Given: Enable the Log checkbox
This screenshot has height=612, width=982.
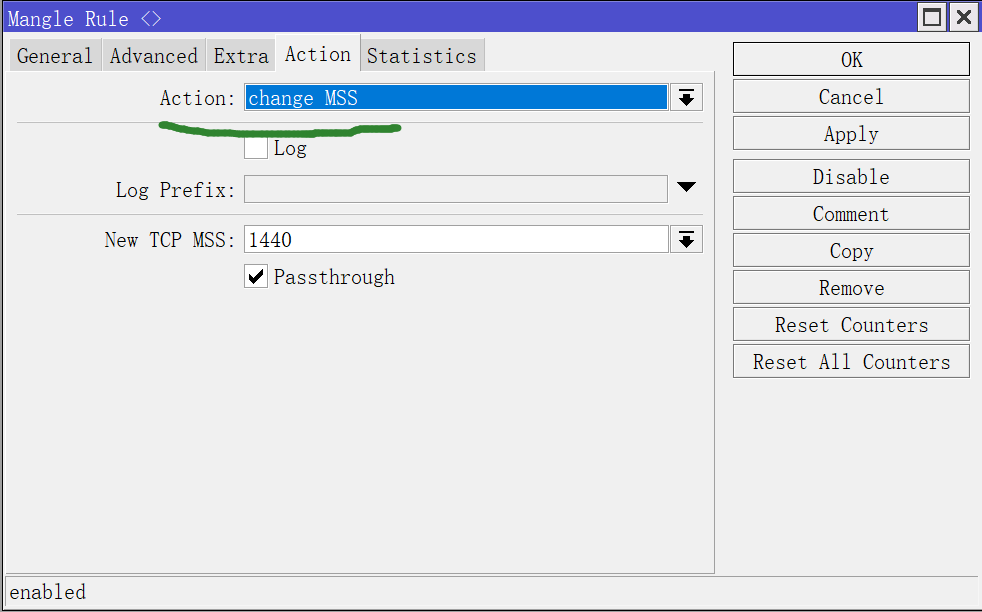Looking at the screenshot, I should pos(256,148).
